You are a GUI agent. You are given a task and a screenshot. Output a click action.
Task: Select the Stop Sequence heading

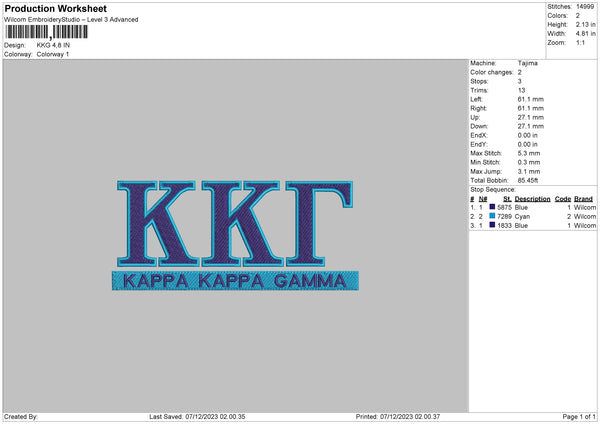492,187
